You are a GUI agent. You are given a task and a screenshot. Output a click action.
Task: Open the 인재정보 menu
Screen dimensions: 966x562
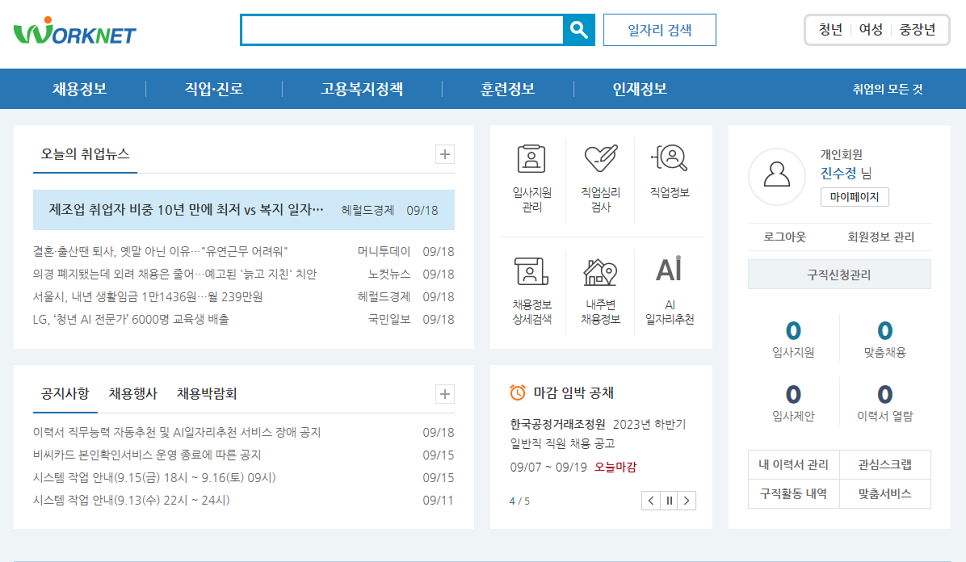tap(639, 89)
